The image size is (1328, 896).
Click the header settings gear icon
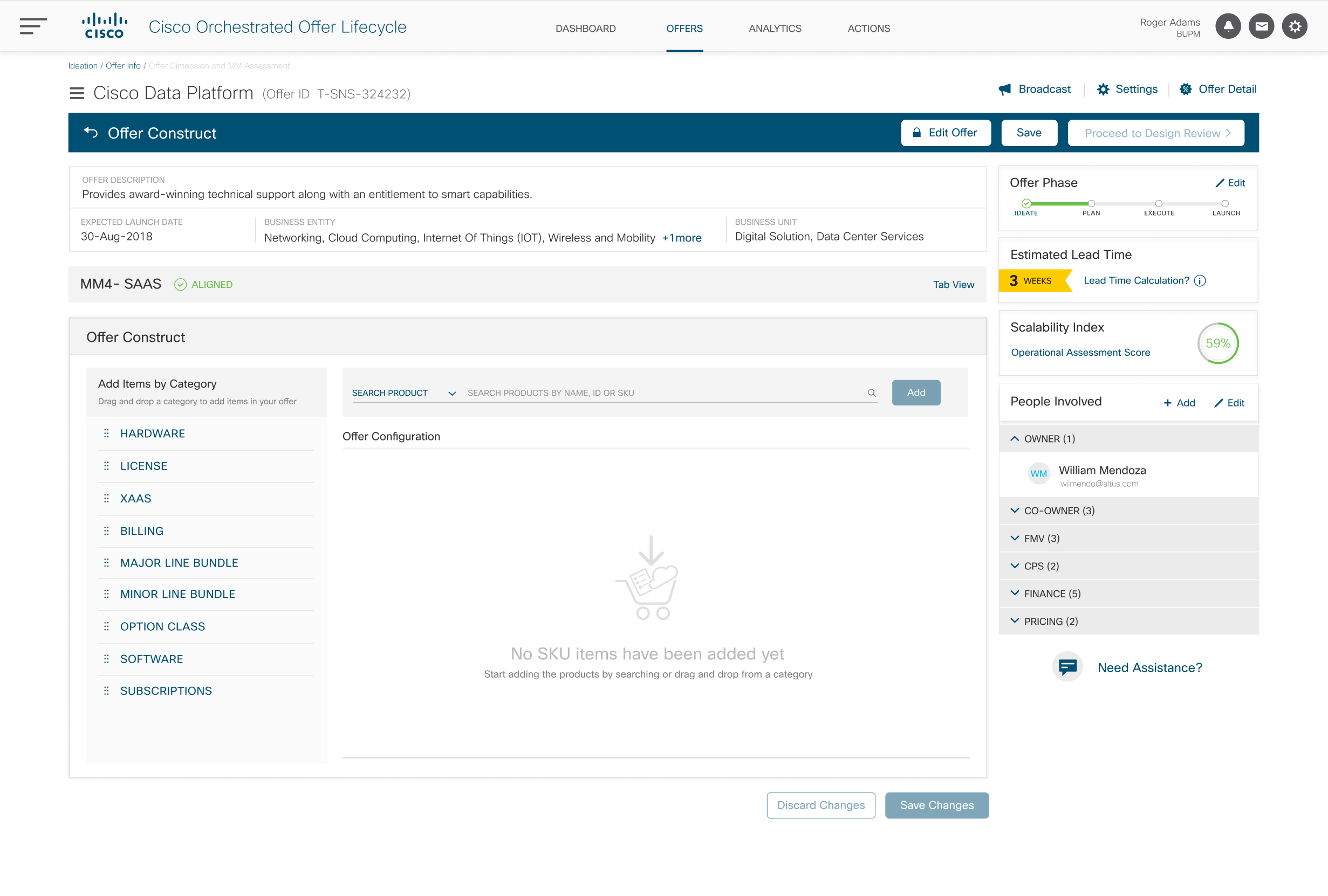(x=1294, y=26)
